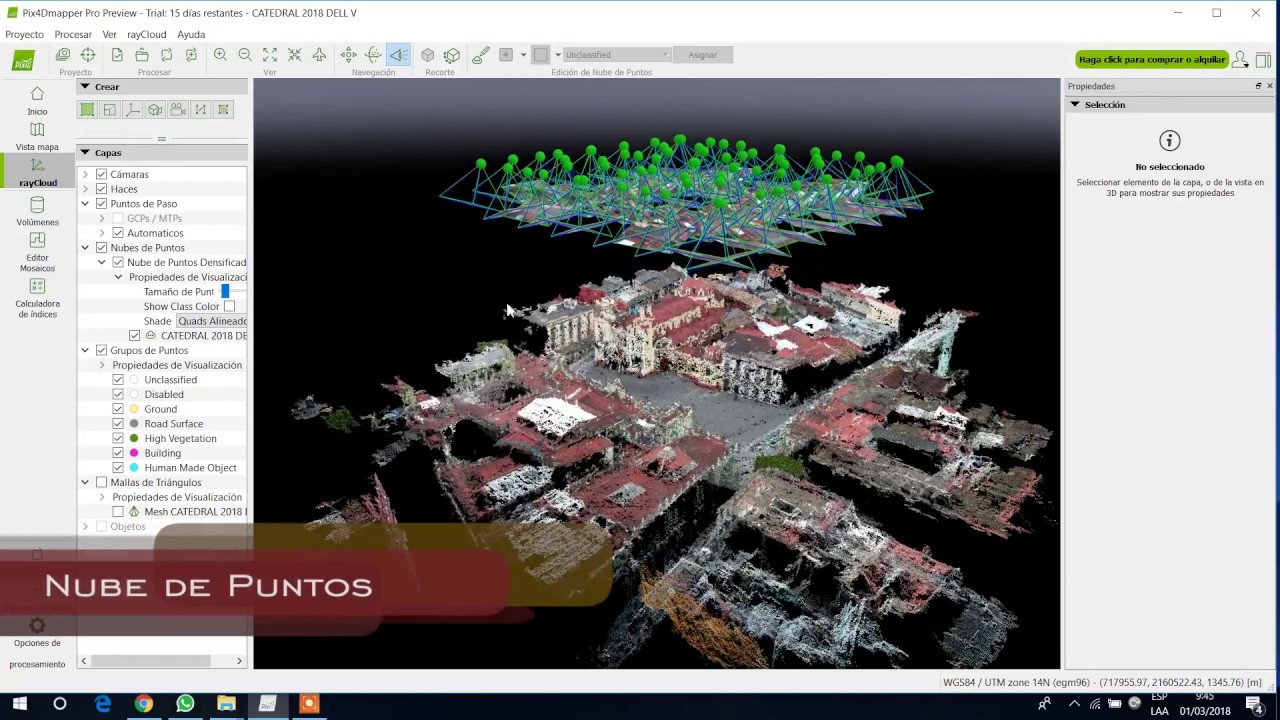Open the Shade Quads Alineados dropdown
1280x720 pixels.
pos(211,321)
